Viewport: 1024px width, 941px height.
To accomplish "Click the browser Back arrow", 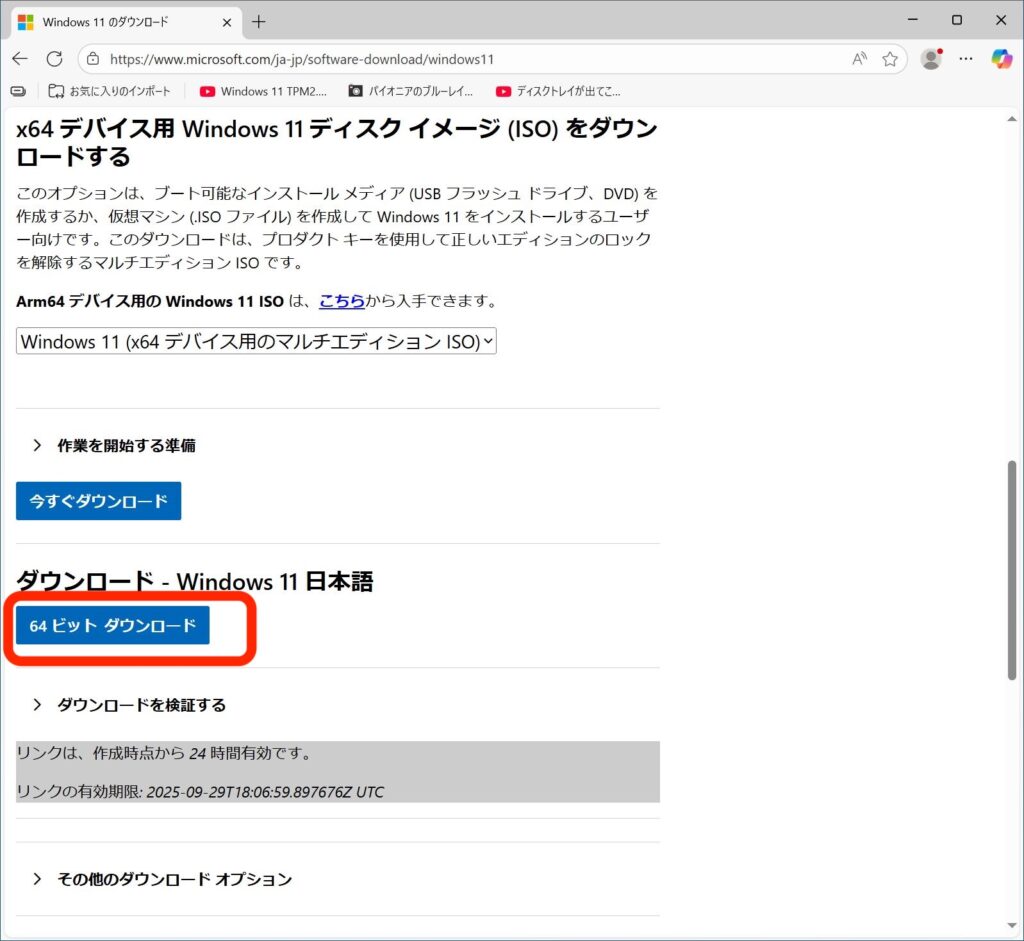I will coord(20,59).
